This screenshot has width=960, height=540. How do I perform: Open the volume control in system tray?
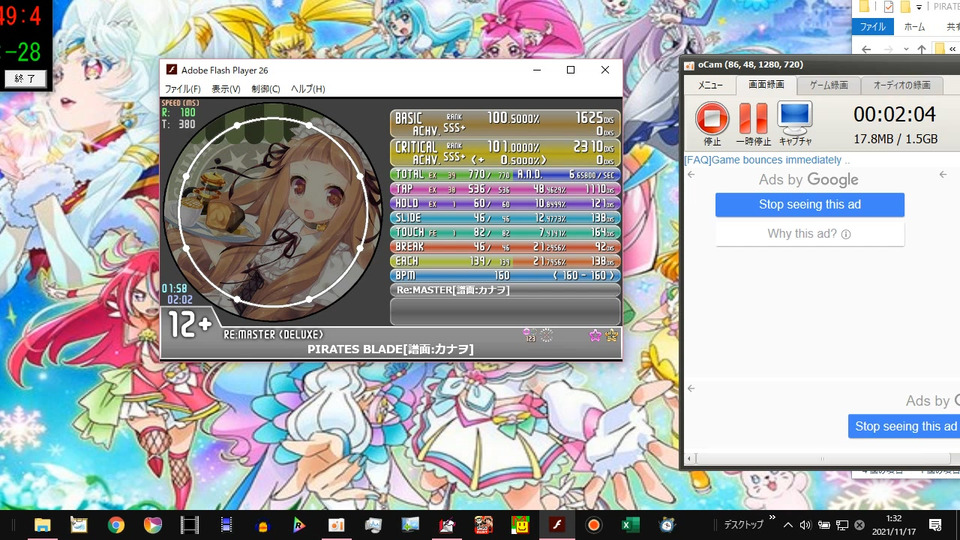pos(806,525)
